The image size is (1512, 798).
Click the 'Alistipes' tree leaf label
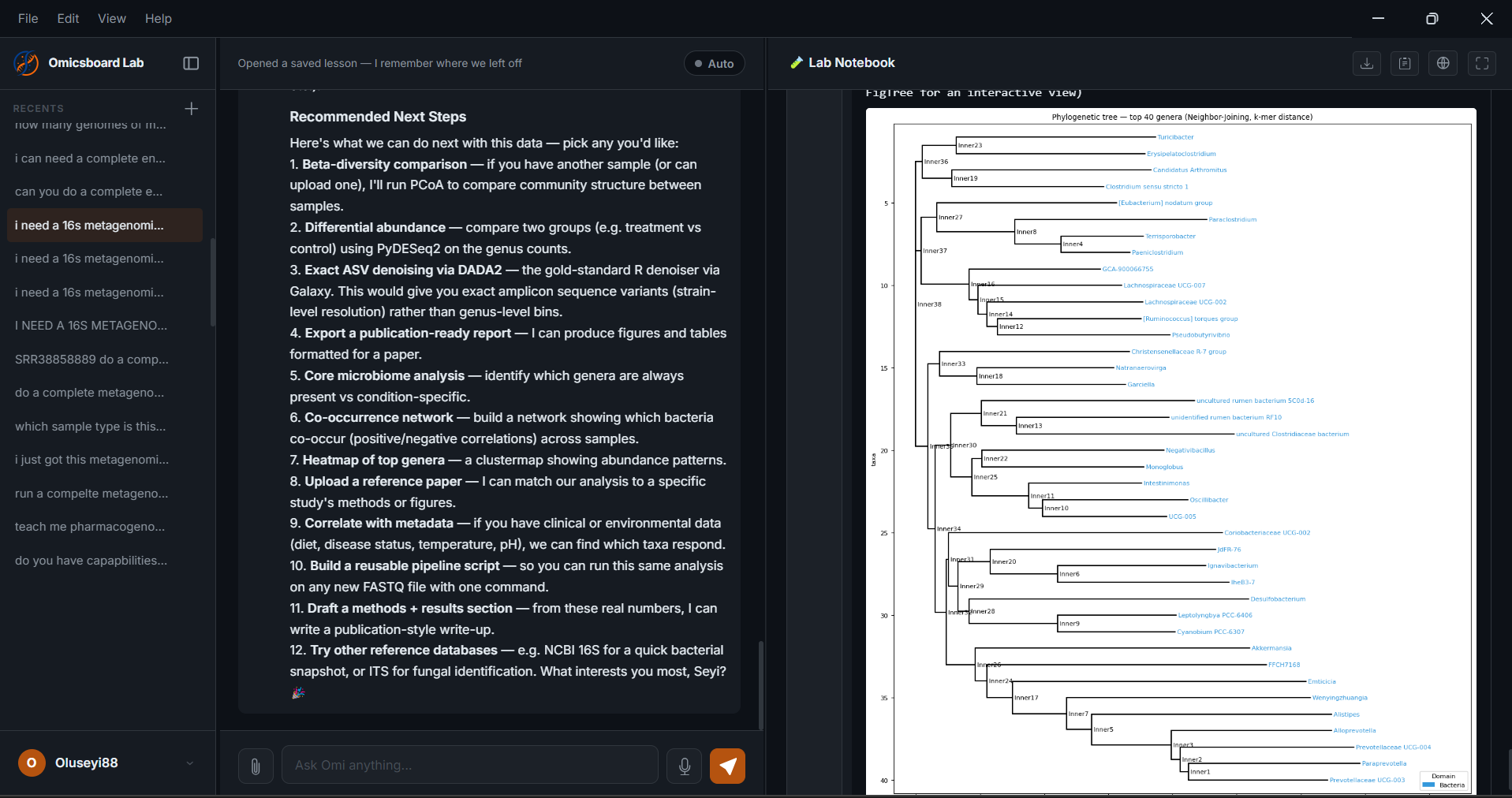tap(1346, 714)
